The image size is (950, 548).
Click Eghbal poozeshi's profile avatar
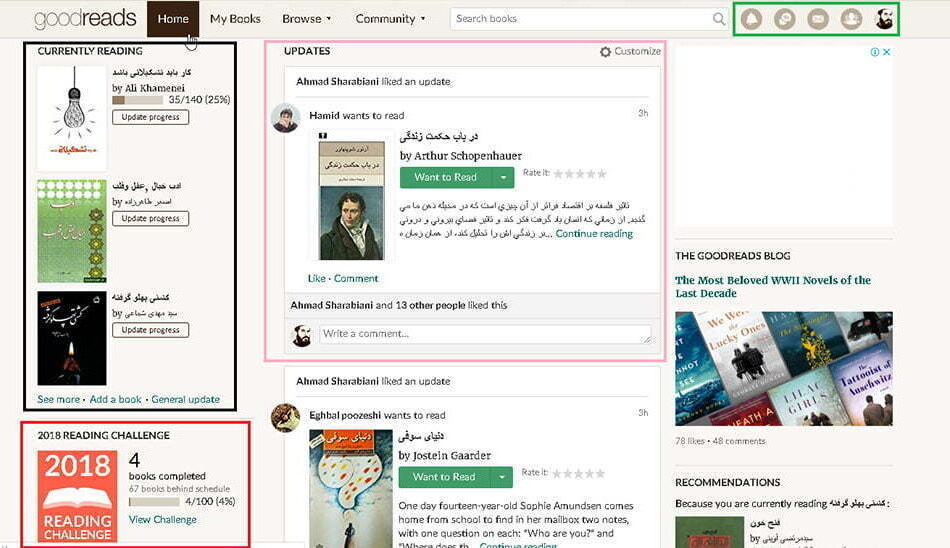tap(285, 418)
